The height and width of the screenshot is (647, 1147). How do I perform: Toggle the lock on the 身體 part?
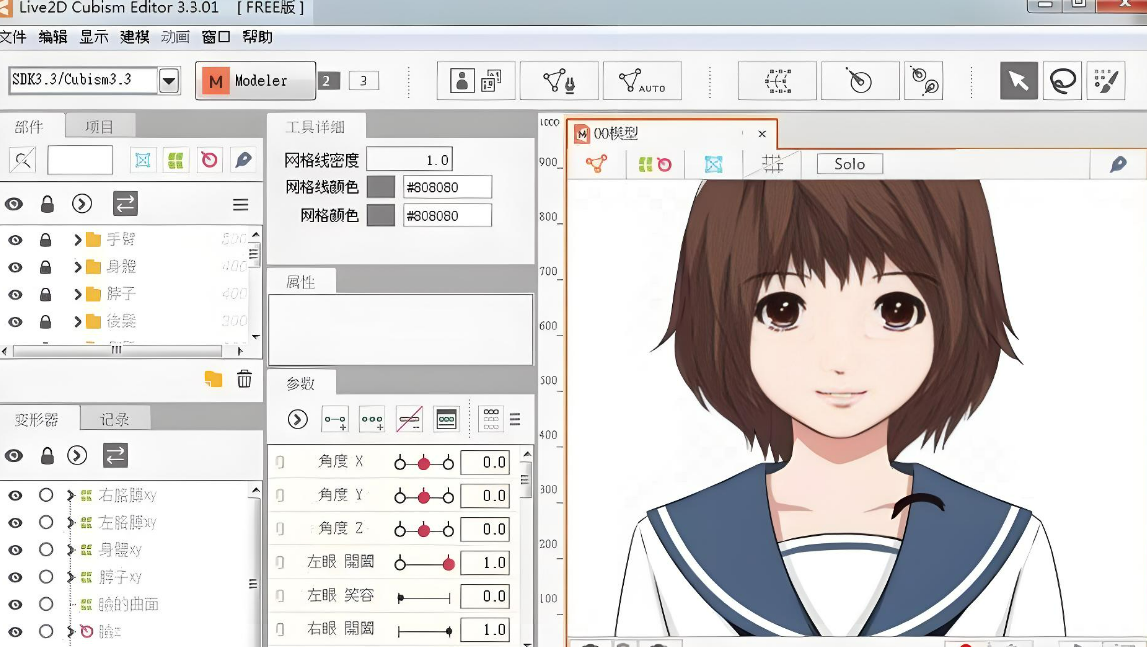point(45,267)
